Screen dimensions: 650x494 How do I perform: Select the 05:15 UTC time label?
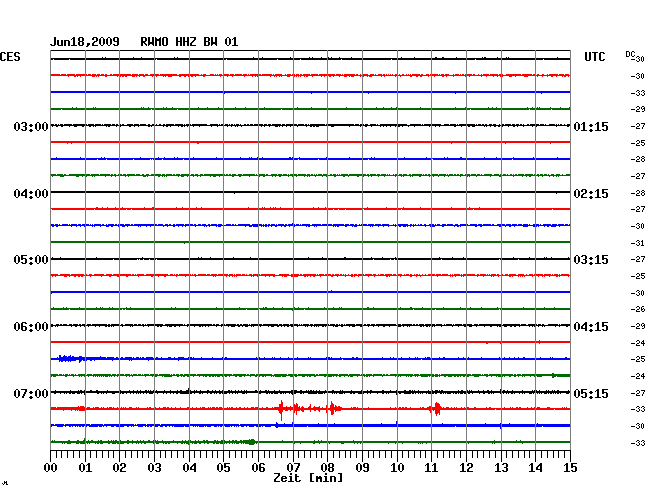[591, 393]
